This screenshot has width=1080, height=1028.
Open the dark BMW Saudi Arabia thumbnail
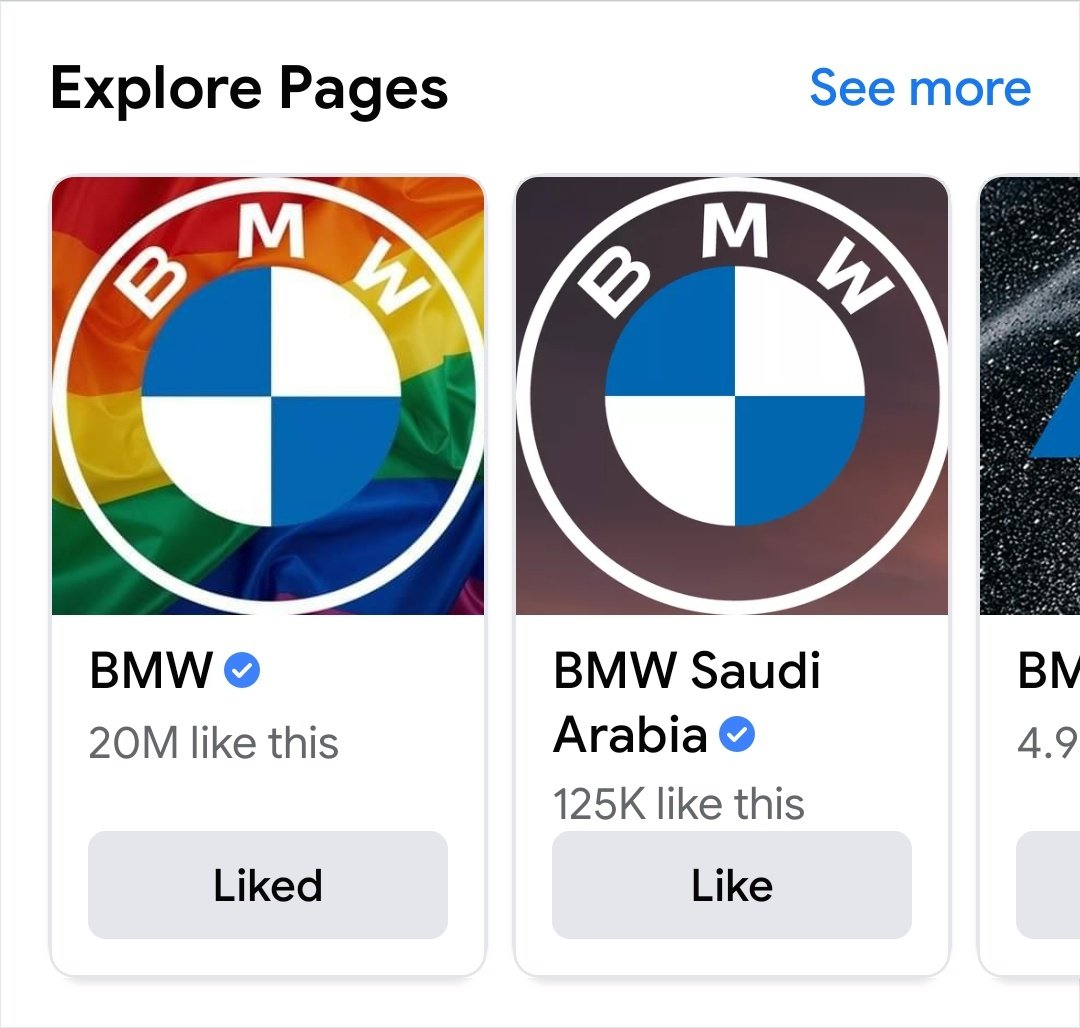click(732, 396)
